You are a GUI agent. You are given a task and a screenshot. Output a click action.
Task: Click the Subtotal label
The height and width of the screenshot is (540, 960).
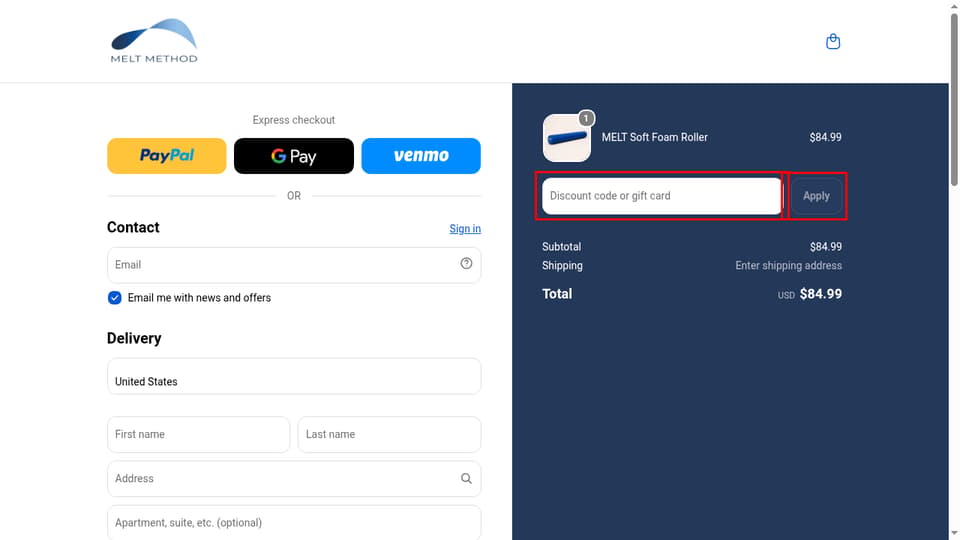pos(561,246)
